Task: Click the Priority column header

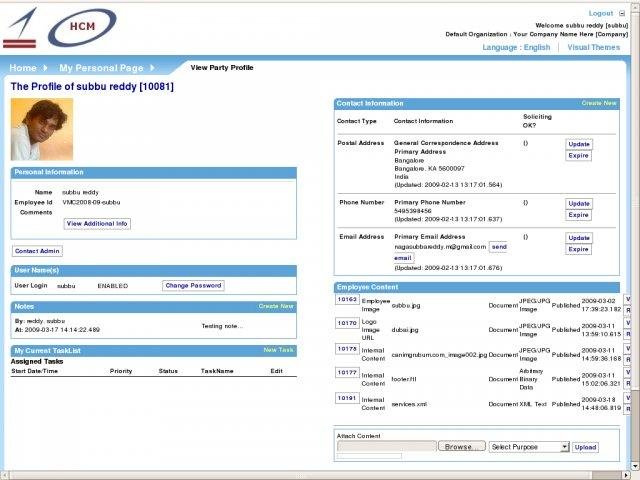Action: point(121,371)
